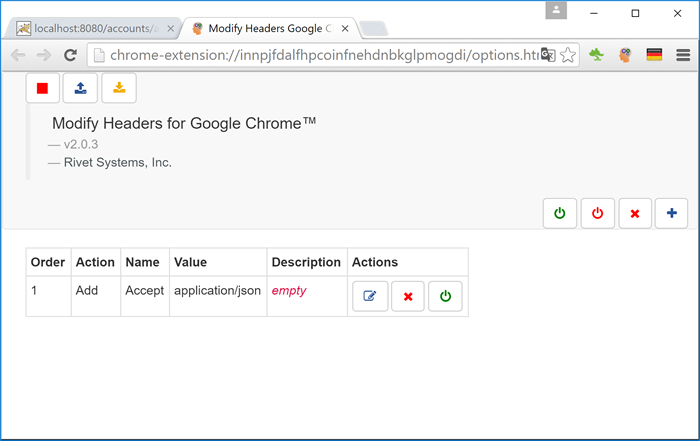Viewport: 700px width, 441px height.
Task: Click the Action column header
Action: pos(95,262)
